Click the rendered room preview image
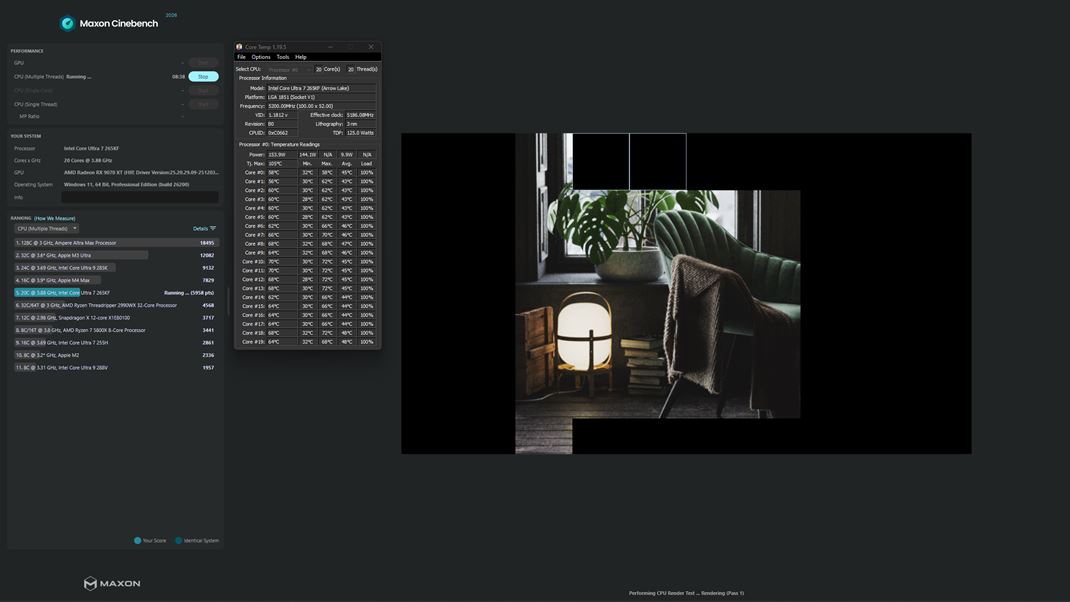 (x=657, y=304)
